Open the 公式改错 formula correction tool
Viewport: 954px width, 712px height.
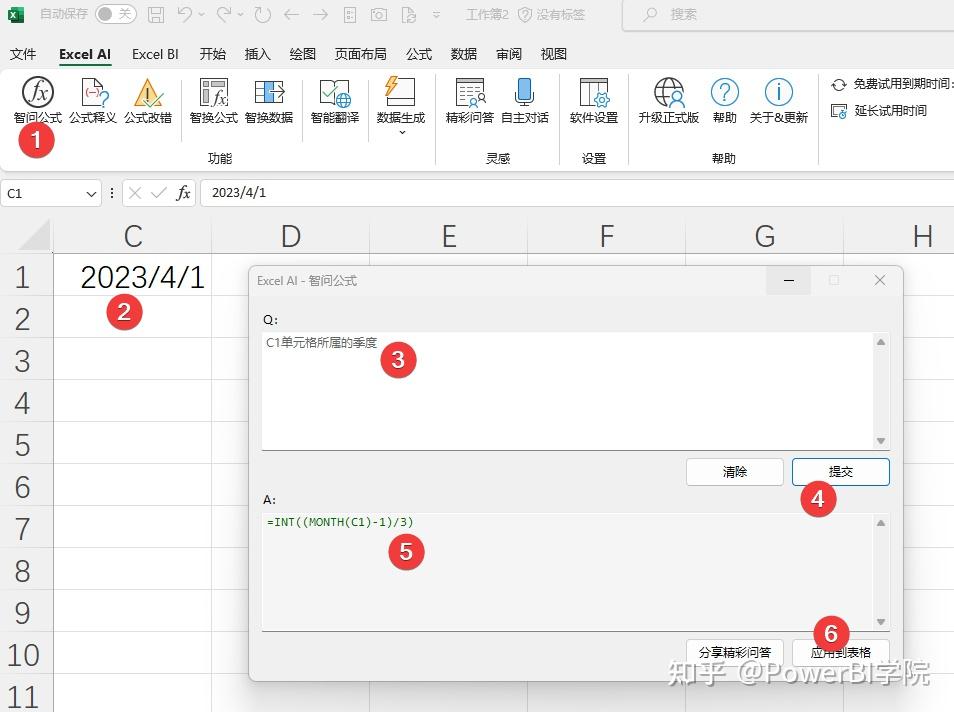[x=148, y=100]
